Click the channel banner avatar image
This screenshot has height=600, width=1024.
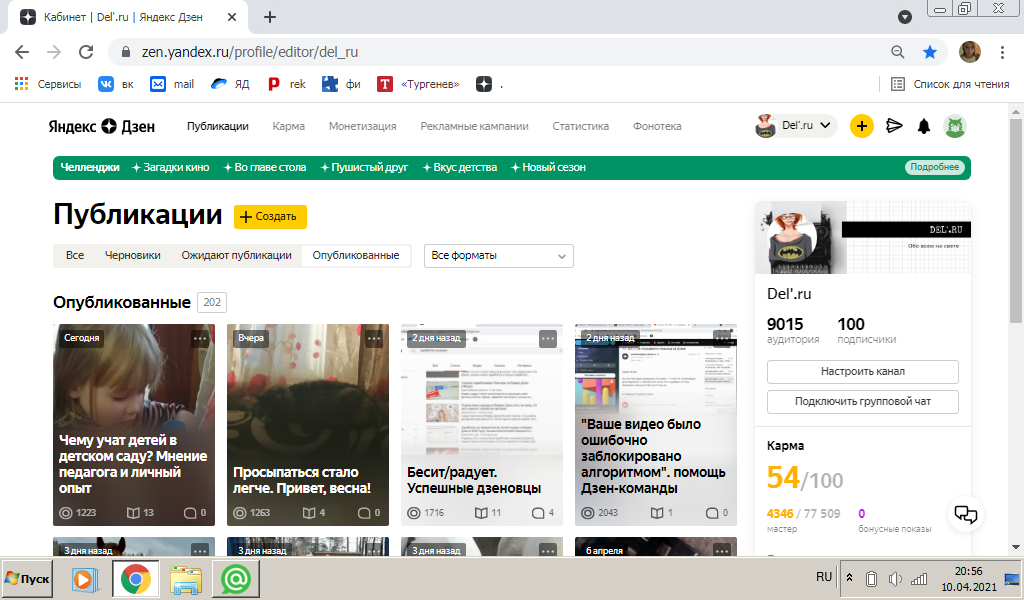tap(792, 237)
